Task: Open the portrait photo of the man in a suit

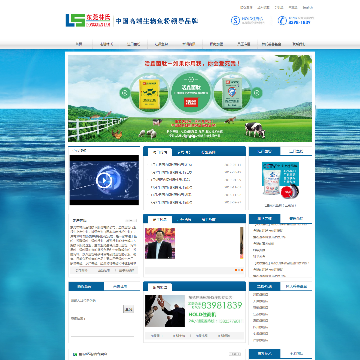Action: [x=160, y=243]
